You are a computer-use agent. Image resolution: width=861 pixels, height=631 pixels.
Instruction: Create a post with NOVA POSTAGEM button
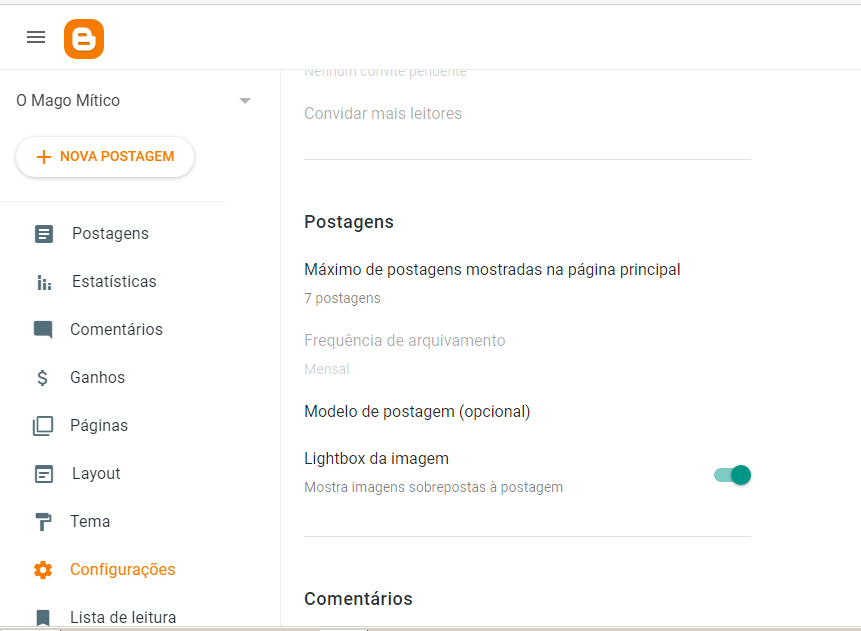coord(105,157)
